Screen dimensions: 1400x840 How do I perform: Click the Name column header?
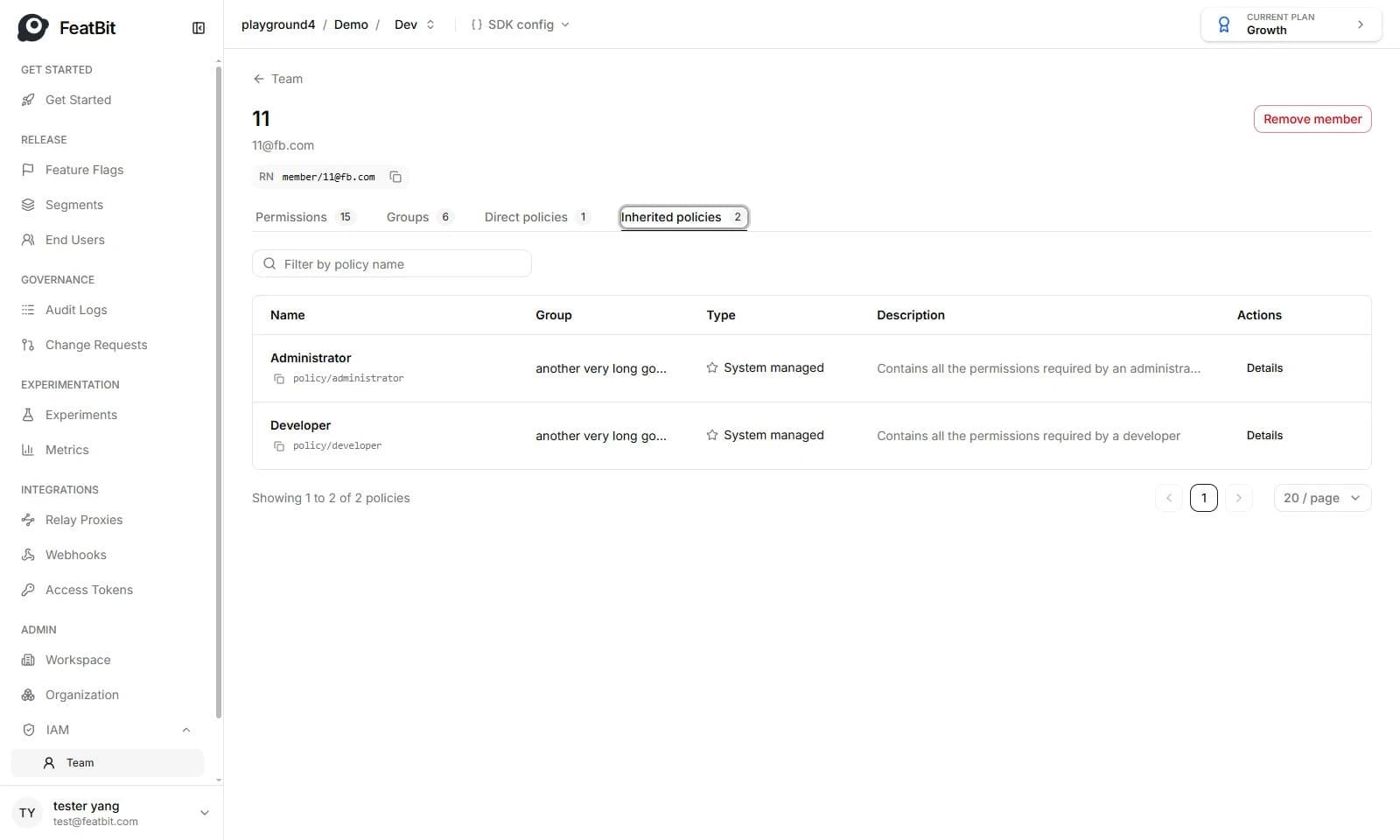(288, 315)
